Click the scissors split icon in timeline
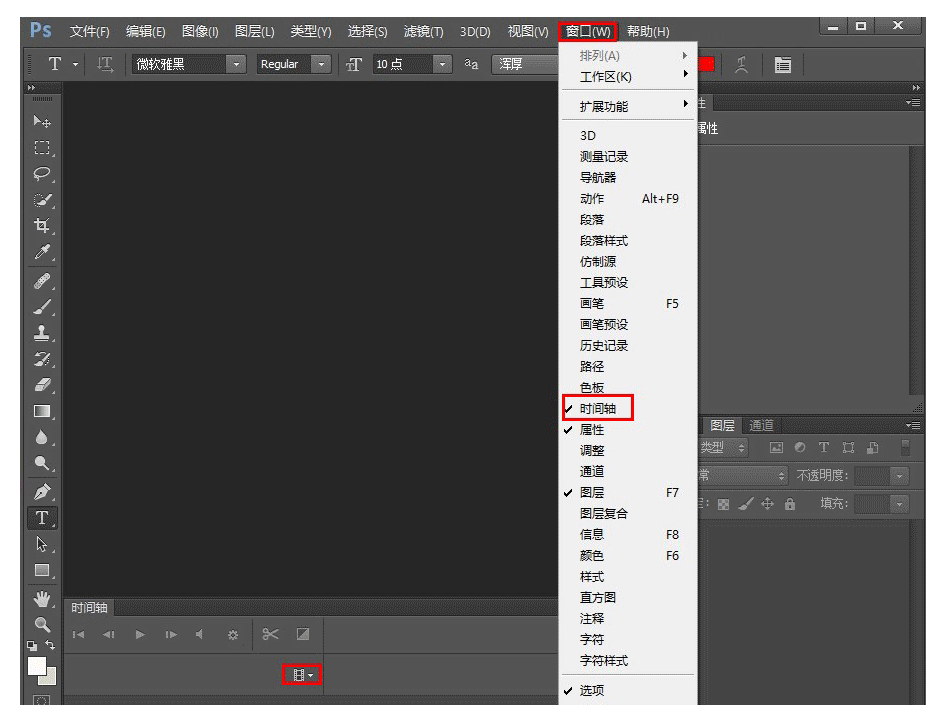 point(271,634)
